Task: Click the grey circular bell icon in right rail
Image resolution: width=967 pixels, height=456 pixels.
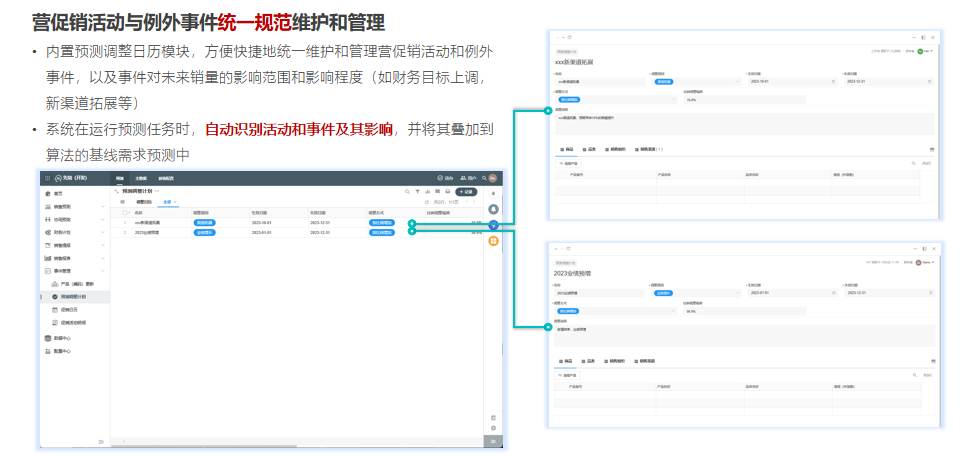Action: (x=493, y=209)
